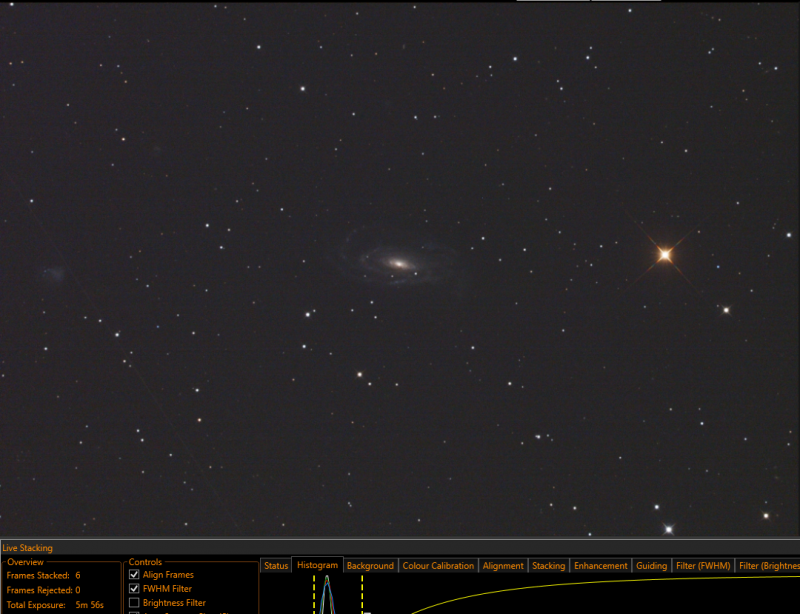Click the bright orange star in the image
This screenshot has height=614, width=800.
665,254
